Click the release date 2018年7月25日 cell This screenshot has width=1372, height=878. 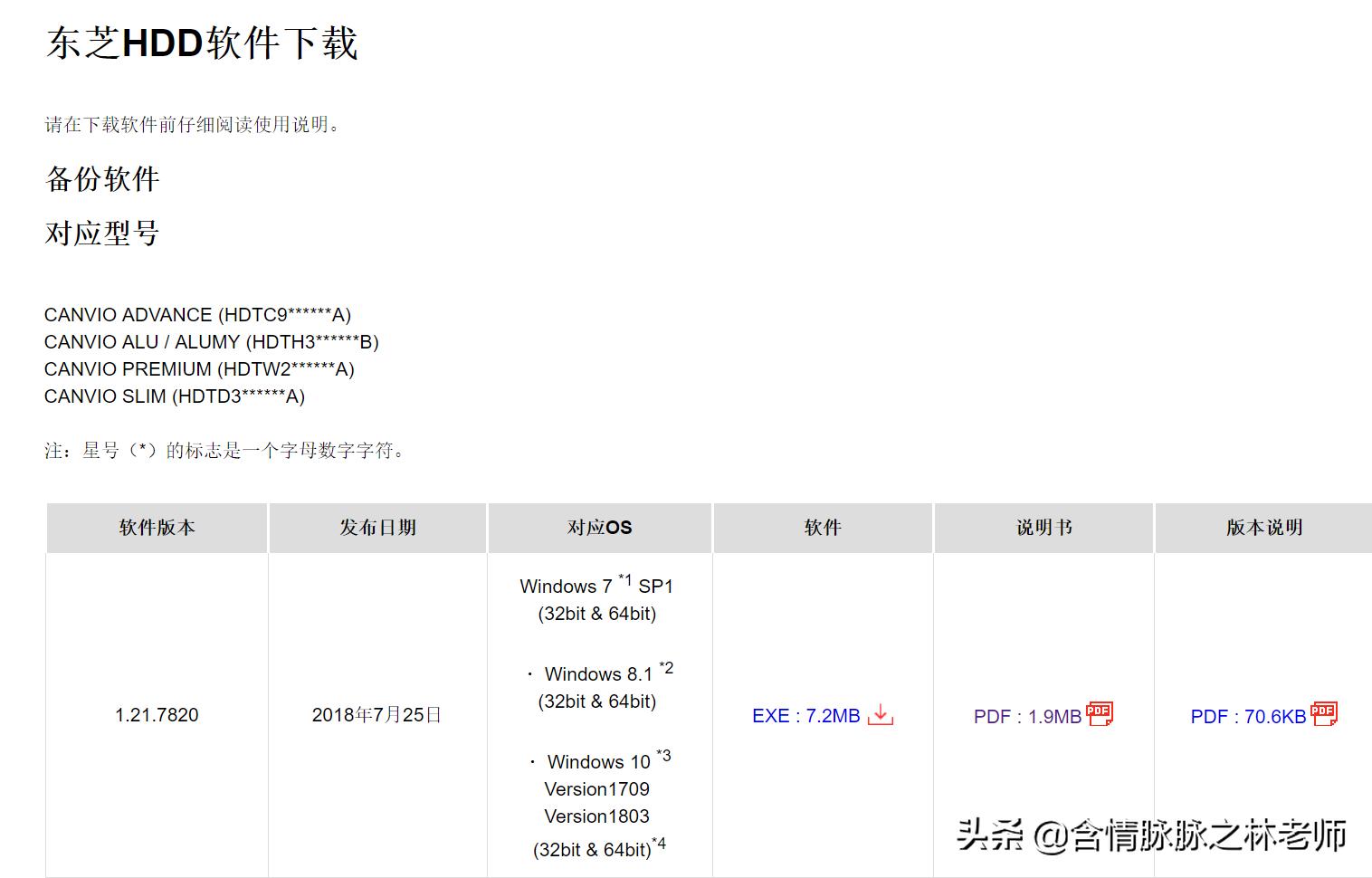376,715
